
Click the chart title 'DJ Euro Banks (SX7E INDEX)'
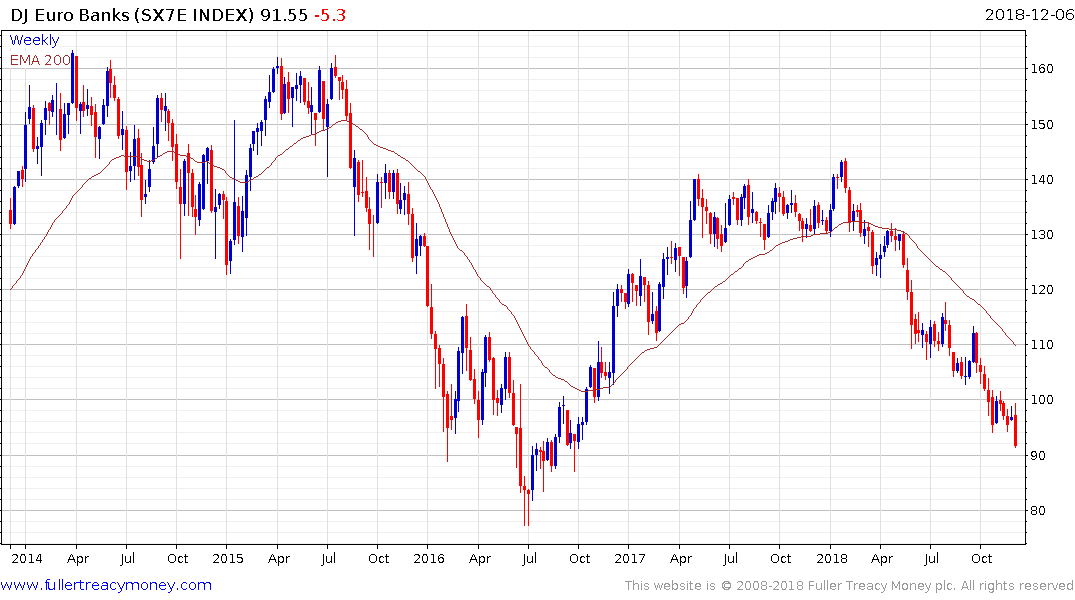point(132,15)
